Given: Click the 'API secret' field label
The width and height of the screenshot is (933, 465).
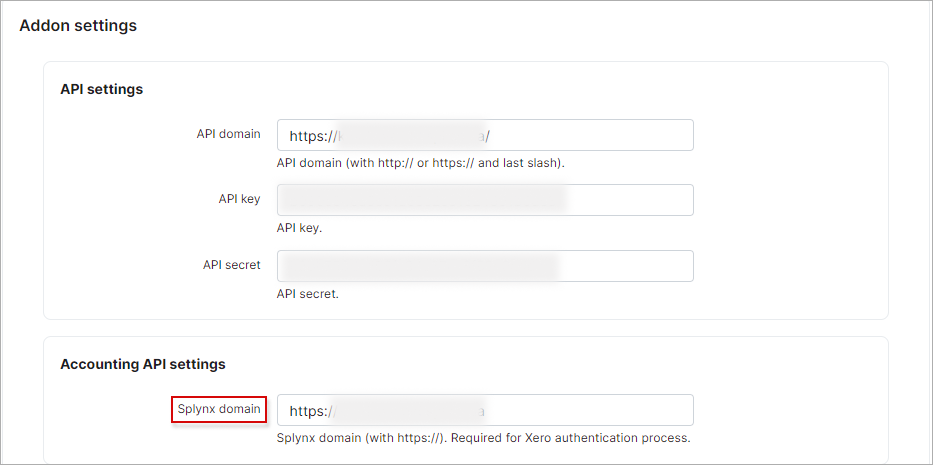Looking at the screenshot, I should coord(231,265).
